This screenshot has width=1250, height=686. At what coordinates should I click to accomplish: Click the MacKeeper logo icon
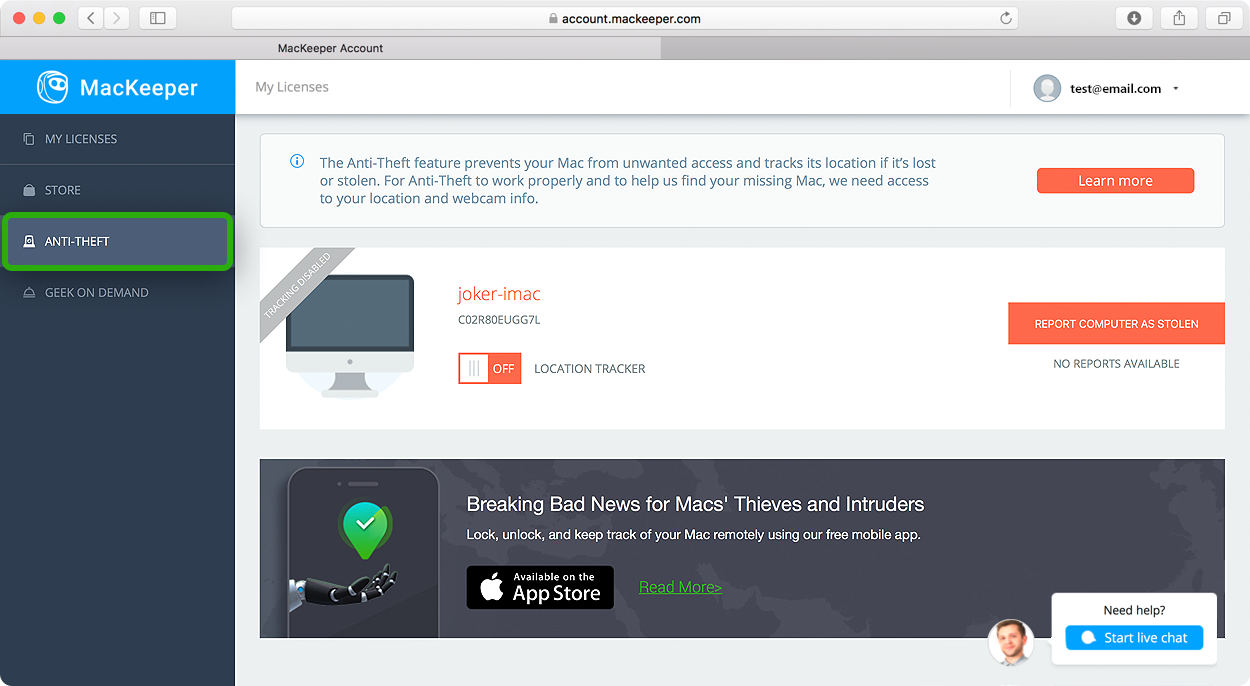click(x=53, y=87)
